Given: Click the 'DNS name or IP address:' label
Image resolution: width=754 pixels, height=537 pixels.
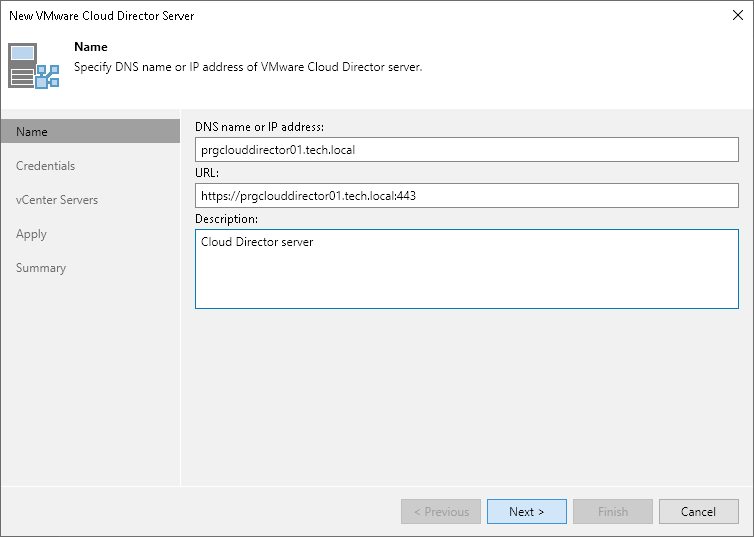Looking at the screenshot, I should point(259,127).
